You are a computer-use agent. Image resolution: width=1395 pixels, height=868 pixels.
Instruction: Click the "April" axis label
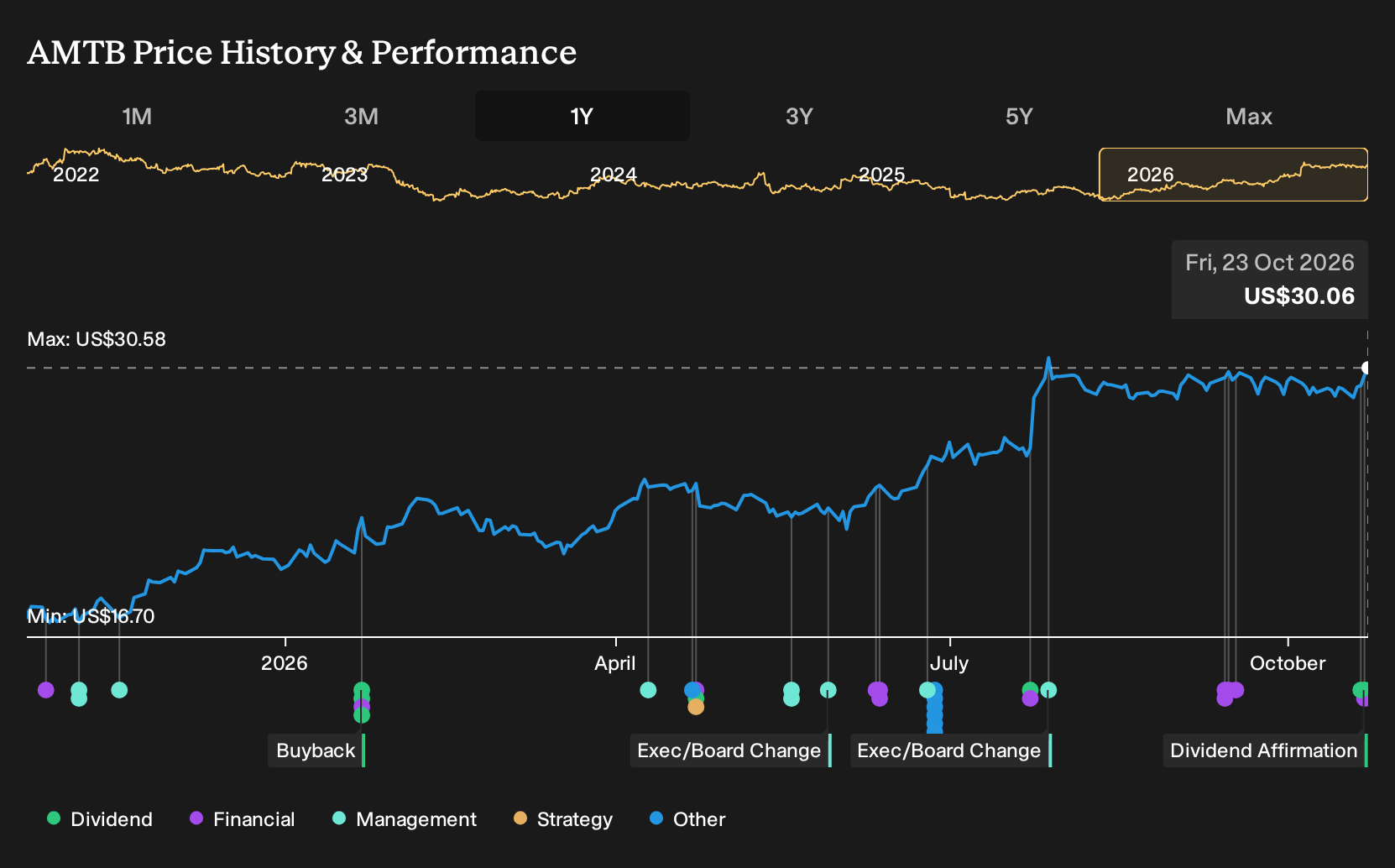tap(615, 663)
